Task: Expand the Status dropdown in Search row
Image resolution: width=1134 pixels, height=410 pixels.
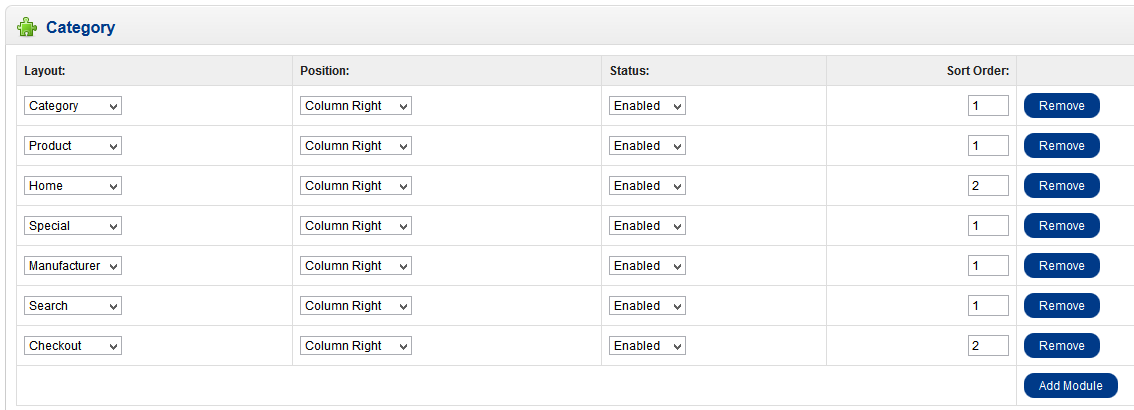Action: 647,306
